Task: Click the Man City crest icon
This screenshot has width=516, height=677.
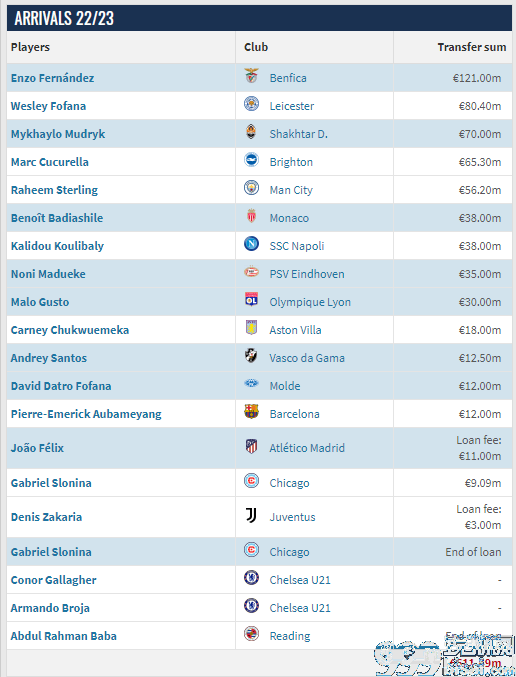Action: click(x=251, y=188)
